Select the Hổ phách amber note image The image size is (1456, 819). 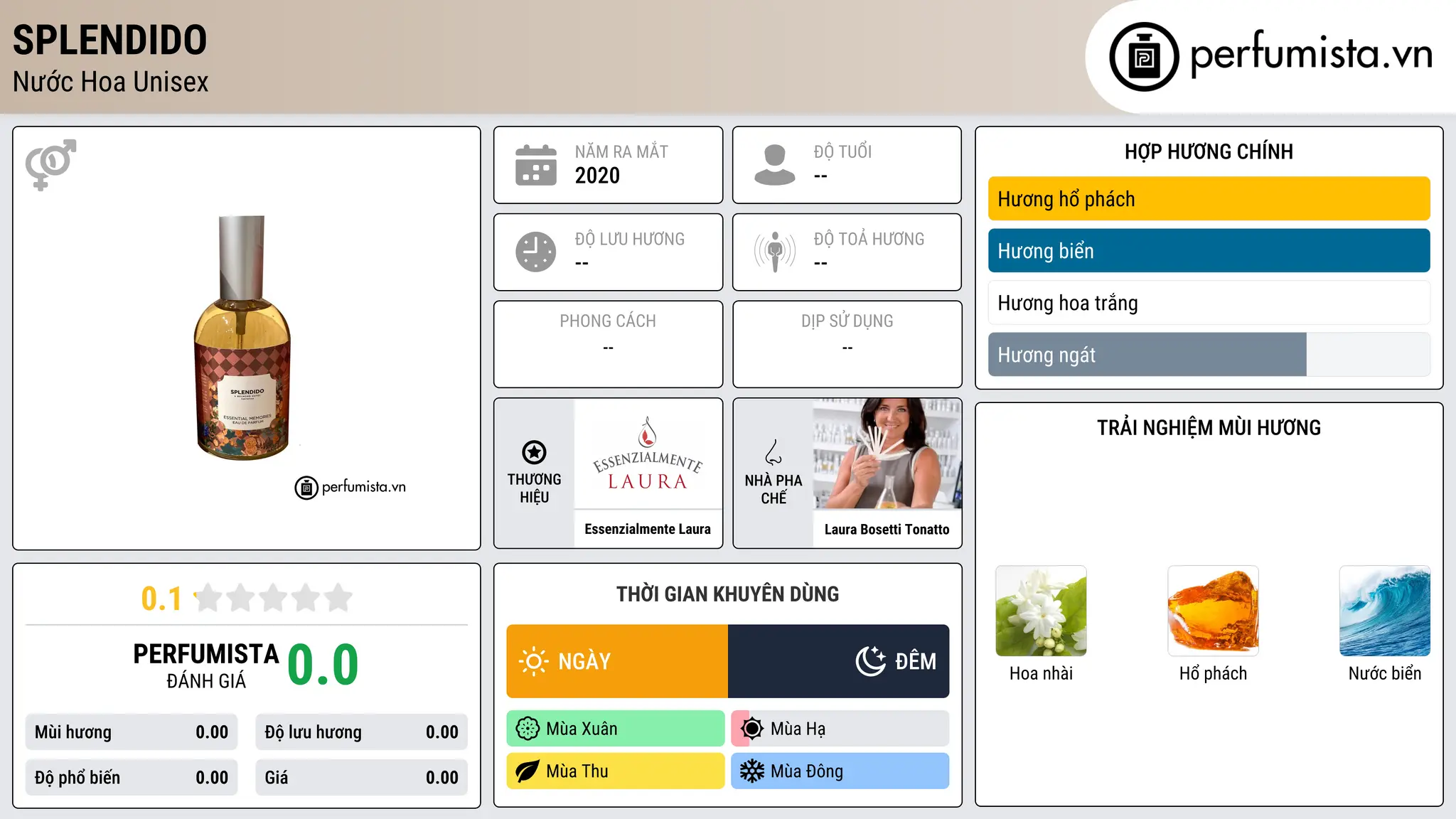pos(1213,611)
